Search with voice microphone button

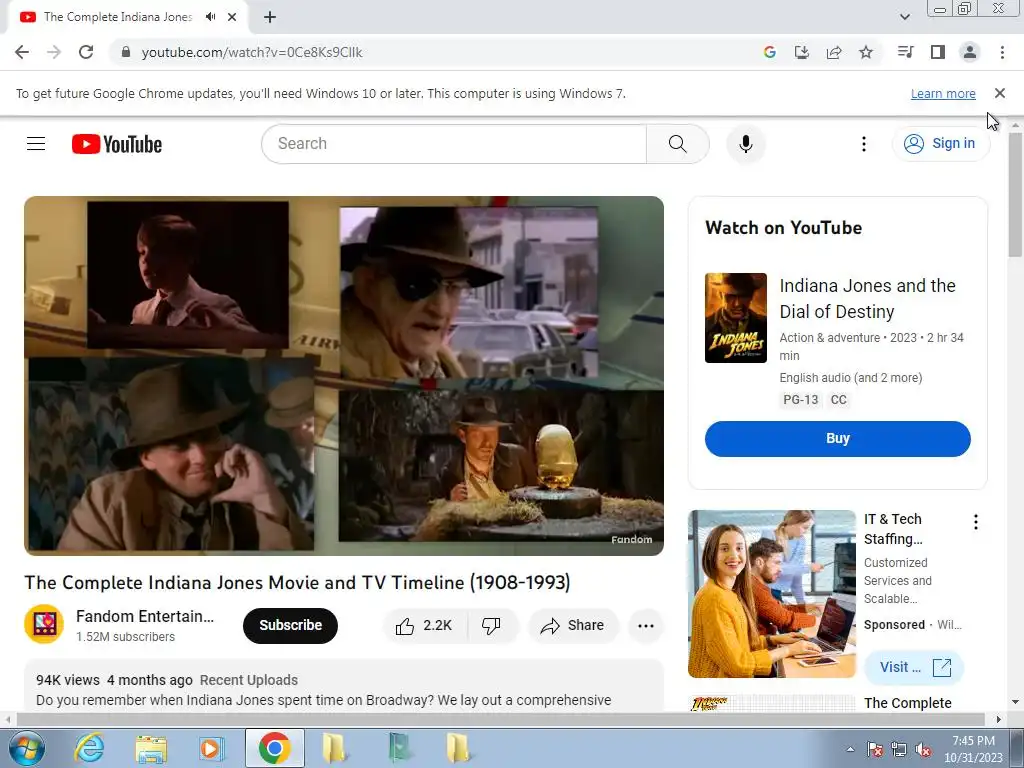(x=746, y=144)
